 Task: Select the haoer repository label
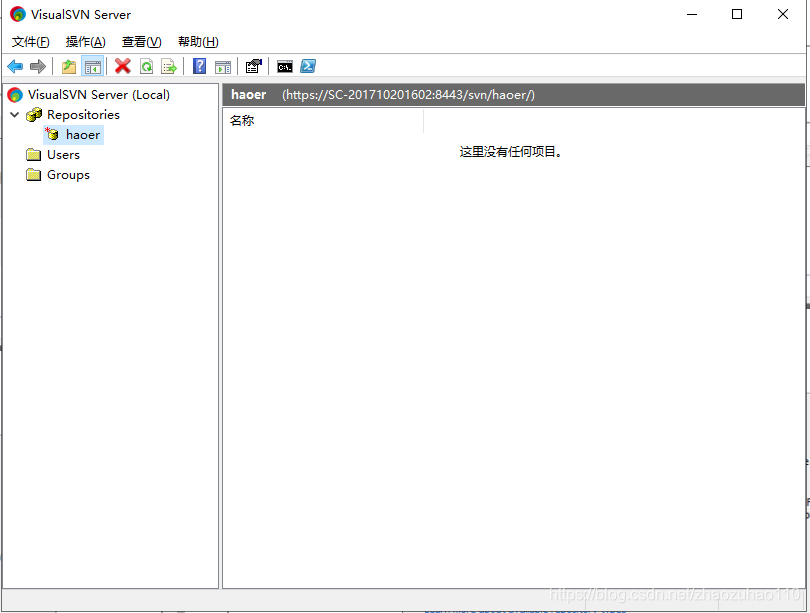(83, 135)
